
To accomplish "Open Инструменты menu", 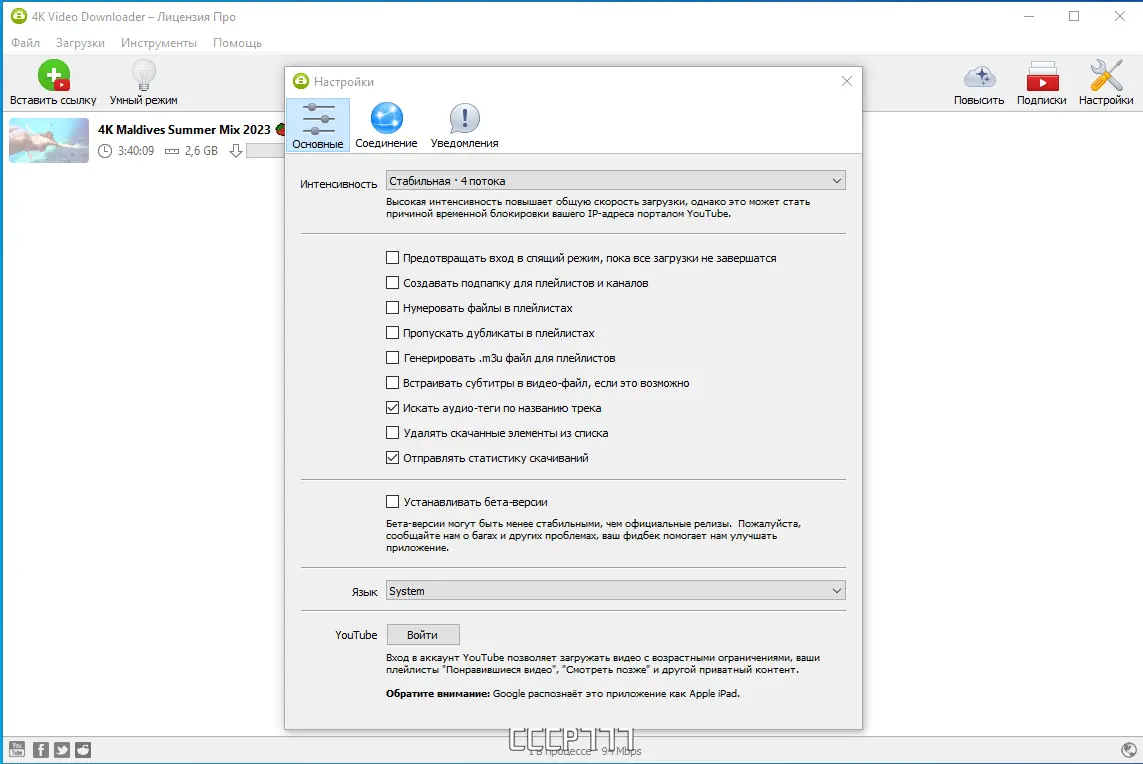I will (x=159, y=43).
